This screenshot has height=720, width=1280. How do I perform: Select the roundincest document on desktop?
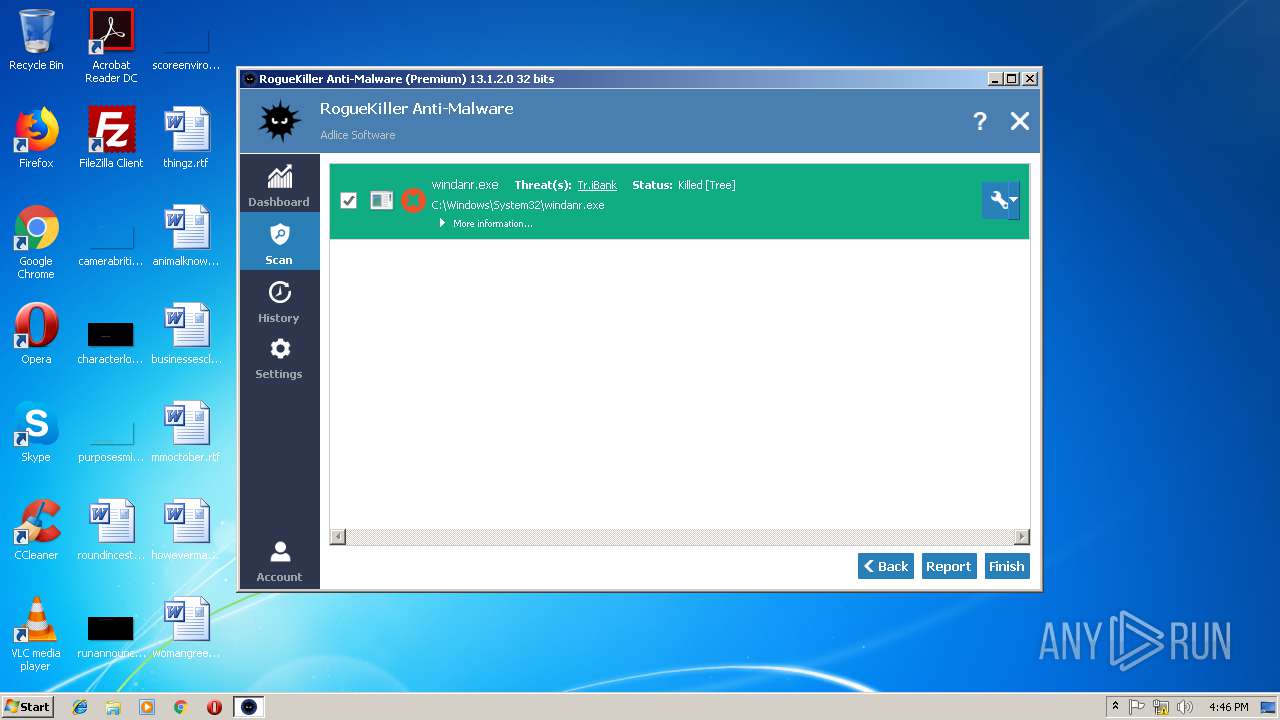click(x=111, y=530)
